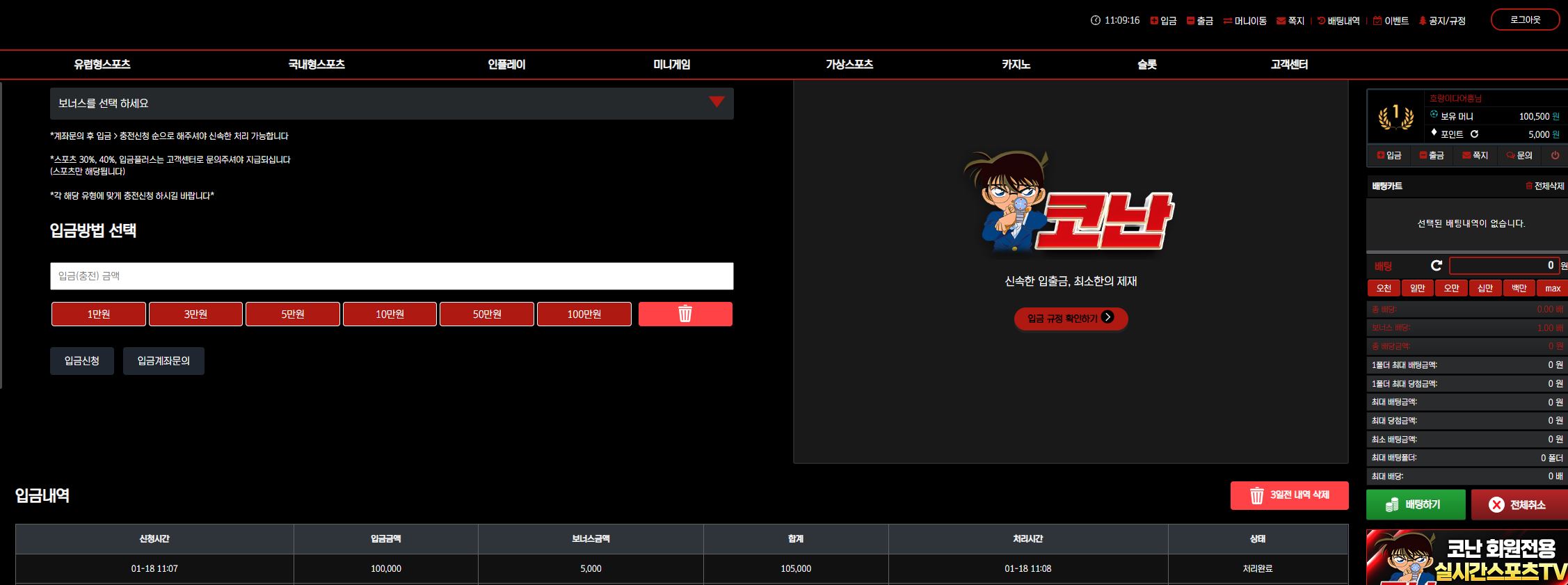Go to 카지노 menu
Viewport: 1568px width, 585px height.
(x=1016, y=65)
